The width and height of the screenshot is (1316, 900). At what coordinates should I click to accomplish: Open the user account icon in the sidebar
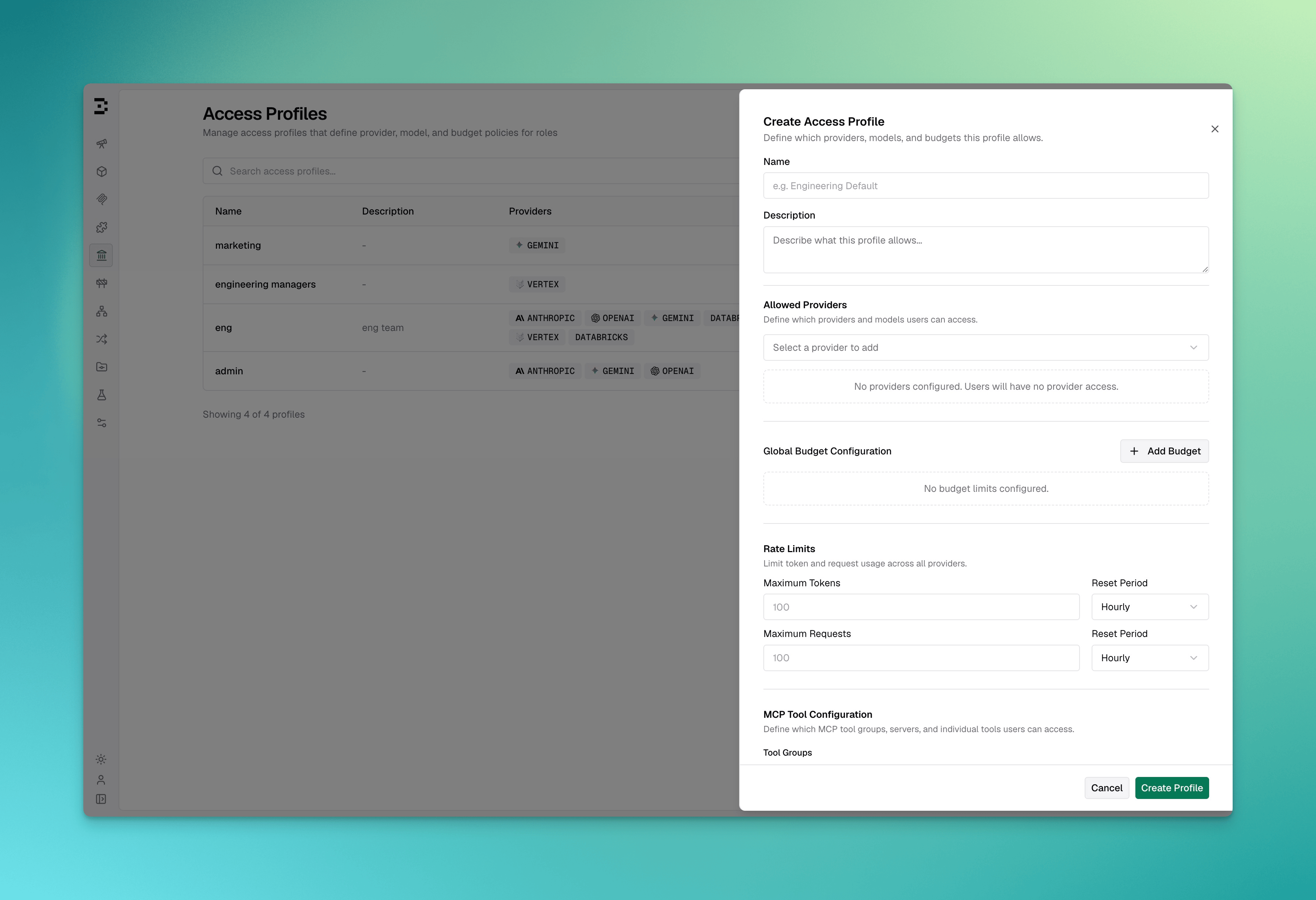click(x=101, y=780)
